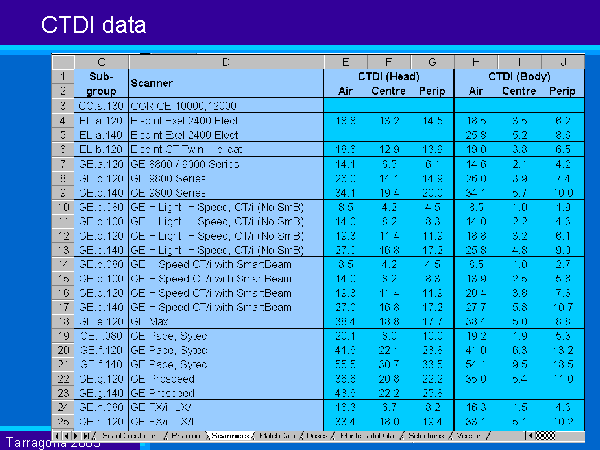Open the Selections sheet tab
Screen dimensions: 600x450
[427, 436]
